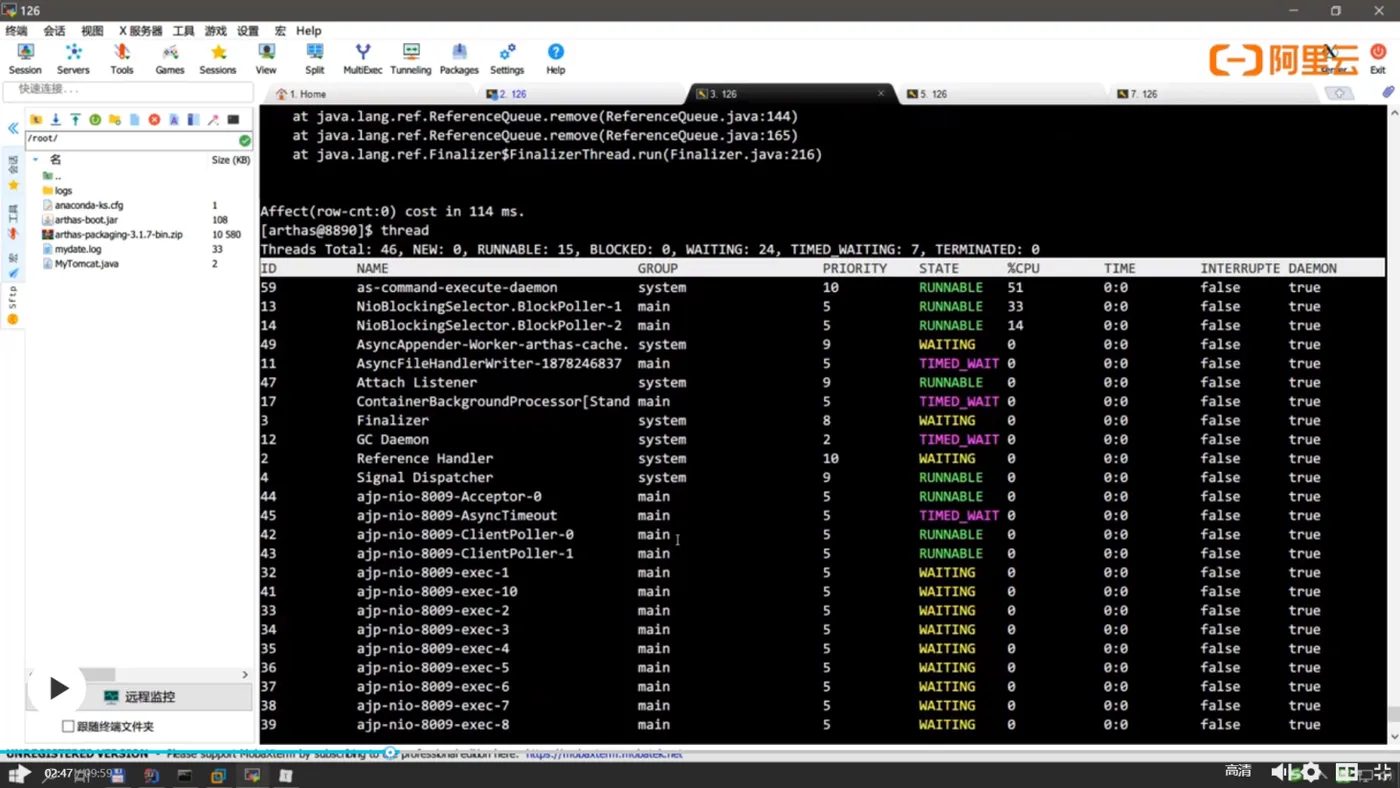Click the download arrow icon in SFTP toolbar
Screen dimensions: 1400x788
tap(56, 120)
